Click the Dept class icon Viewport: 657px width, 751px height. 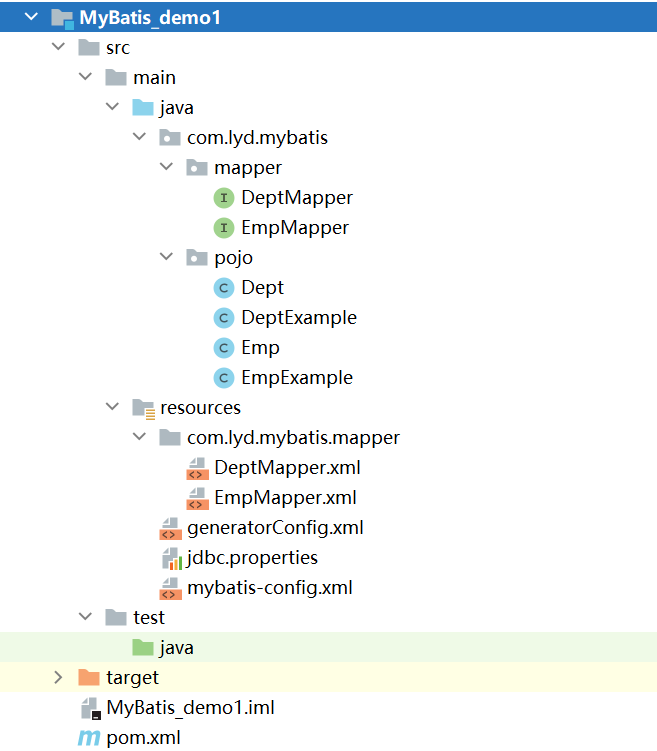coord(224,288)
